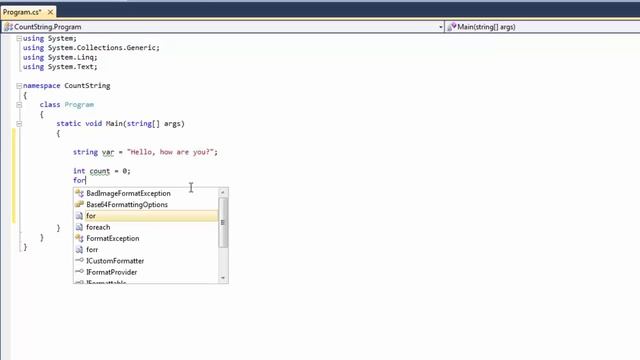Click the string literal "Hello, how are you?"
Viewport: 640px width, 360px height.
(x=170, y=152)
